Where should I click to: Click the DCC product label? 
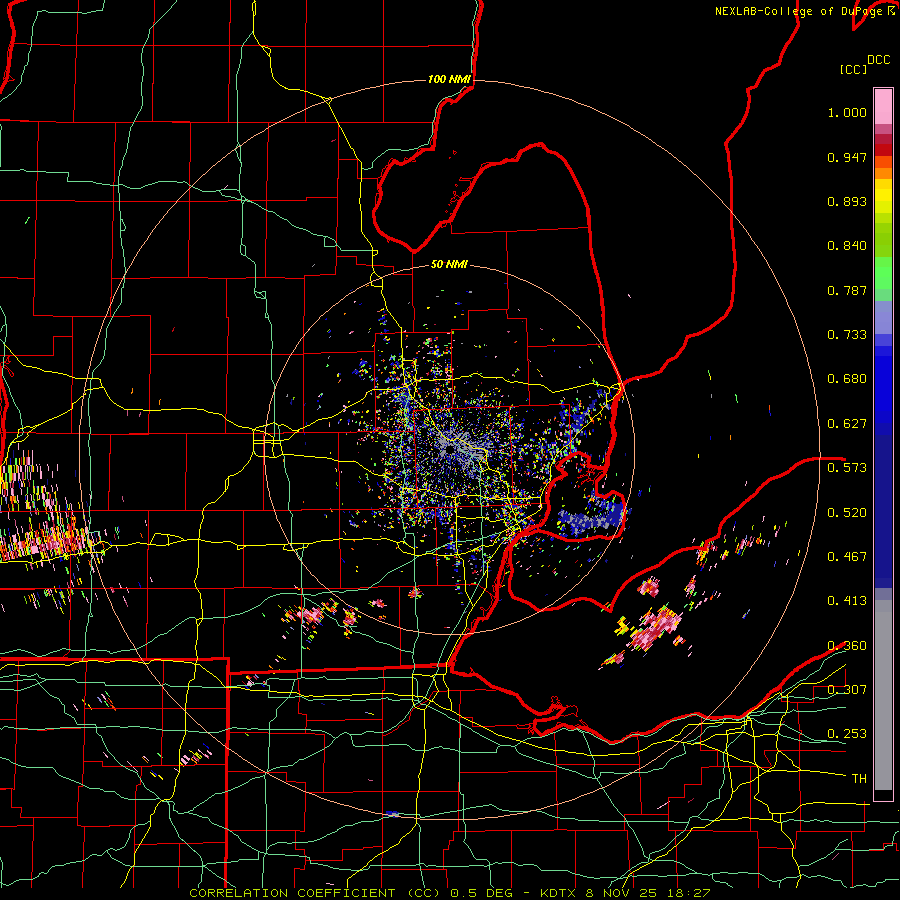coord(878,60)
